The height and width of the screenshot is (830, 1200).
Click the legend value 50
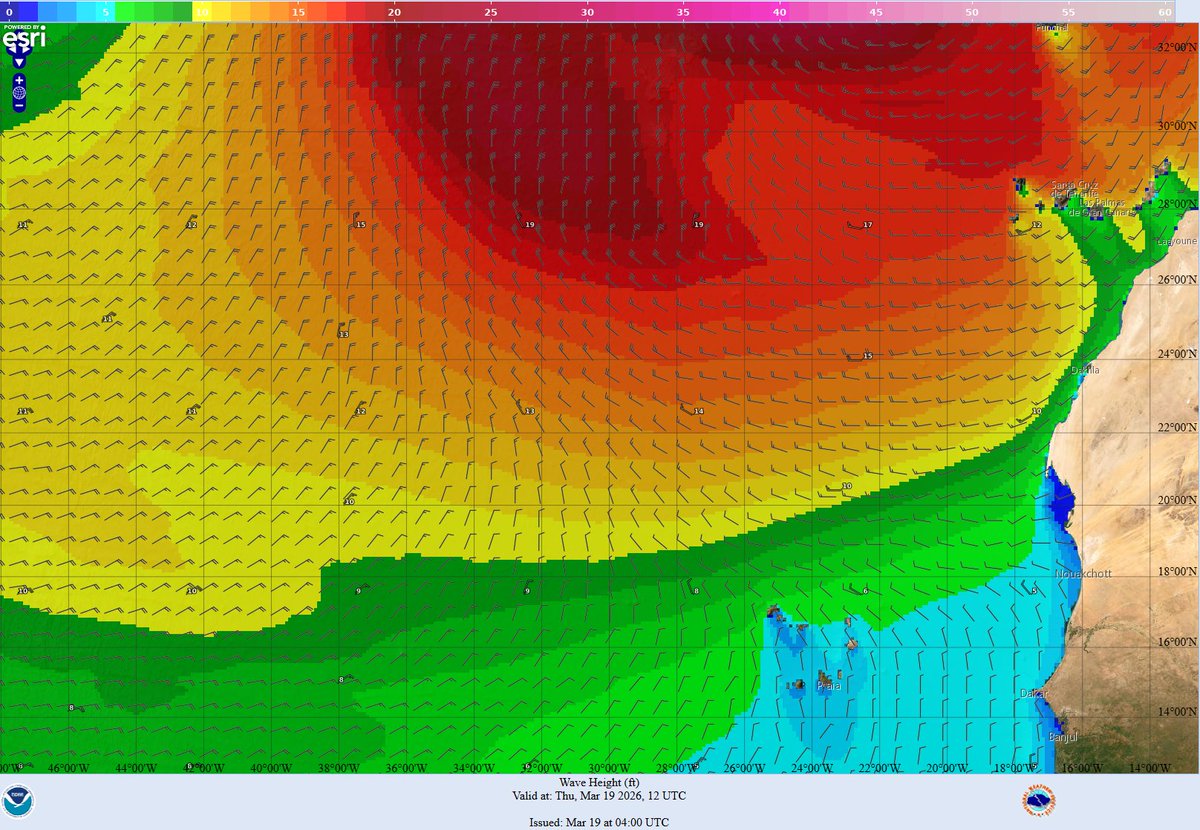pos(972,12)
